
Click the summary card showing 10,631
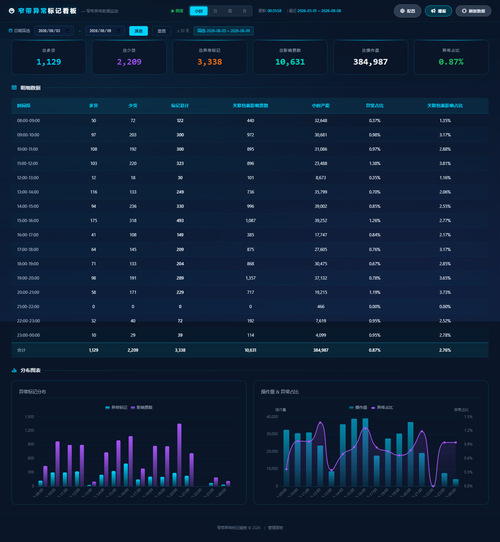coord(290,57)
